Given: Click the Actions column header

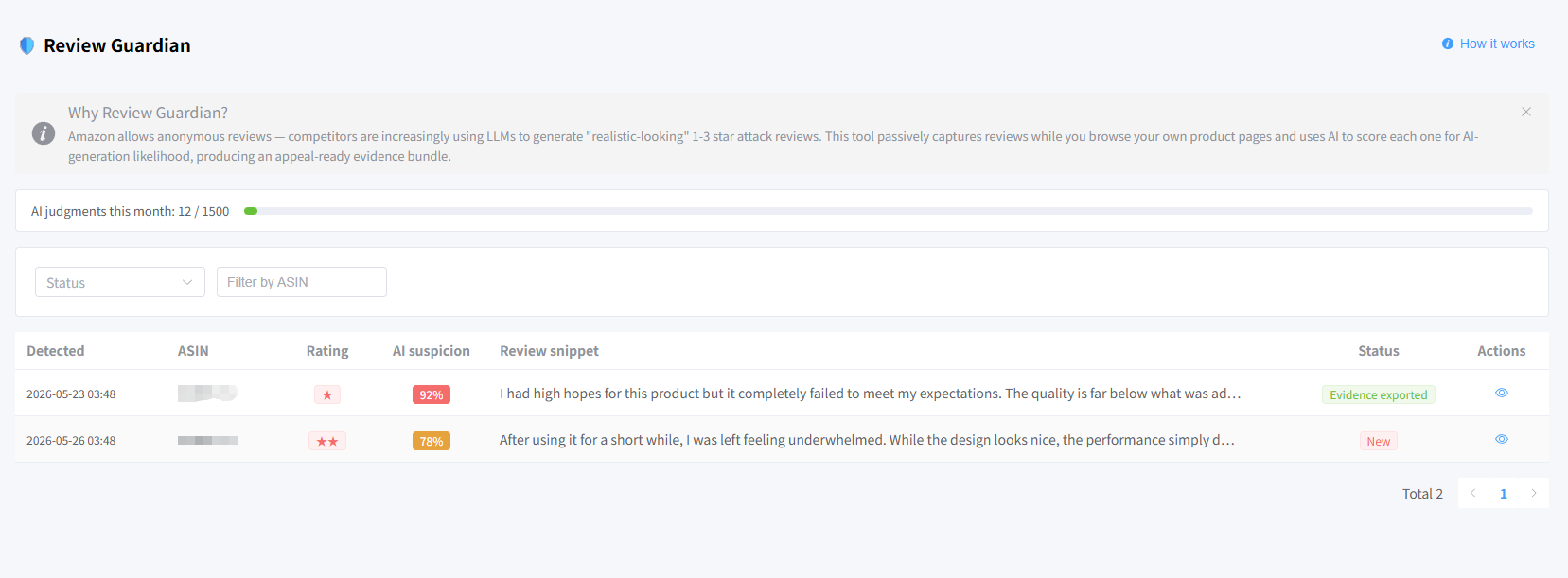Looking at the screenshot, I should pyautogui.click(x=1502, y=351).
